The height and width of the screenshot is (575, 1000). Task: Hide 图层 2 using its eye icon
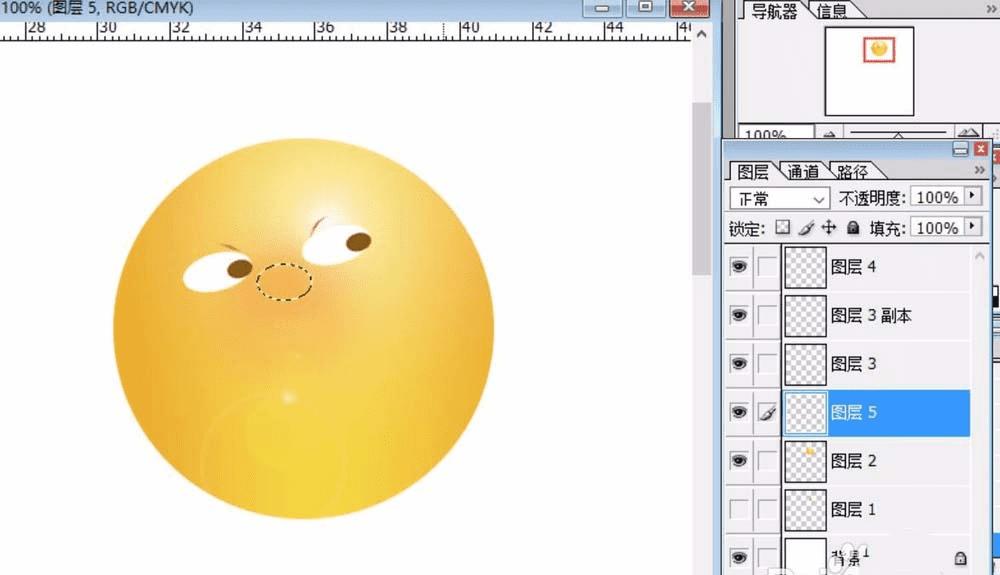point(739,460)
